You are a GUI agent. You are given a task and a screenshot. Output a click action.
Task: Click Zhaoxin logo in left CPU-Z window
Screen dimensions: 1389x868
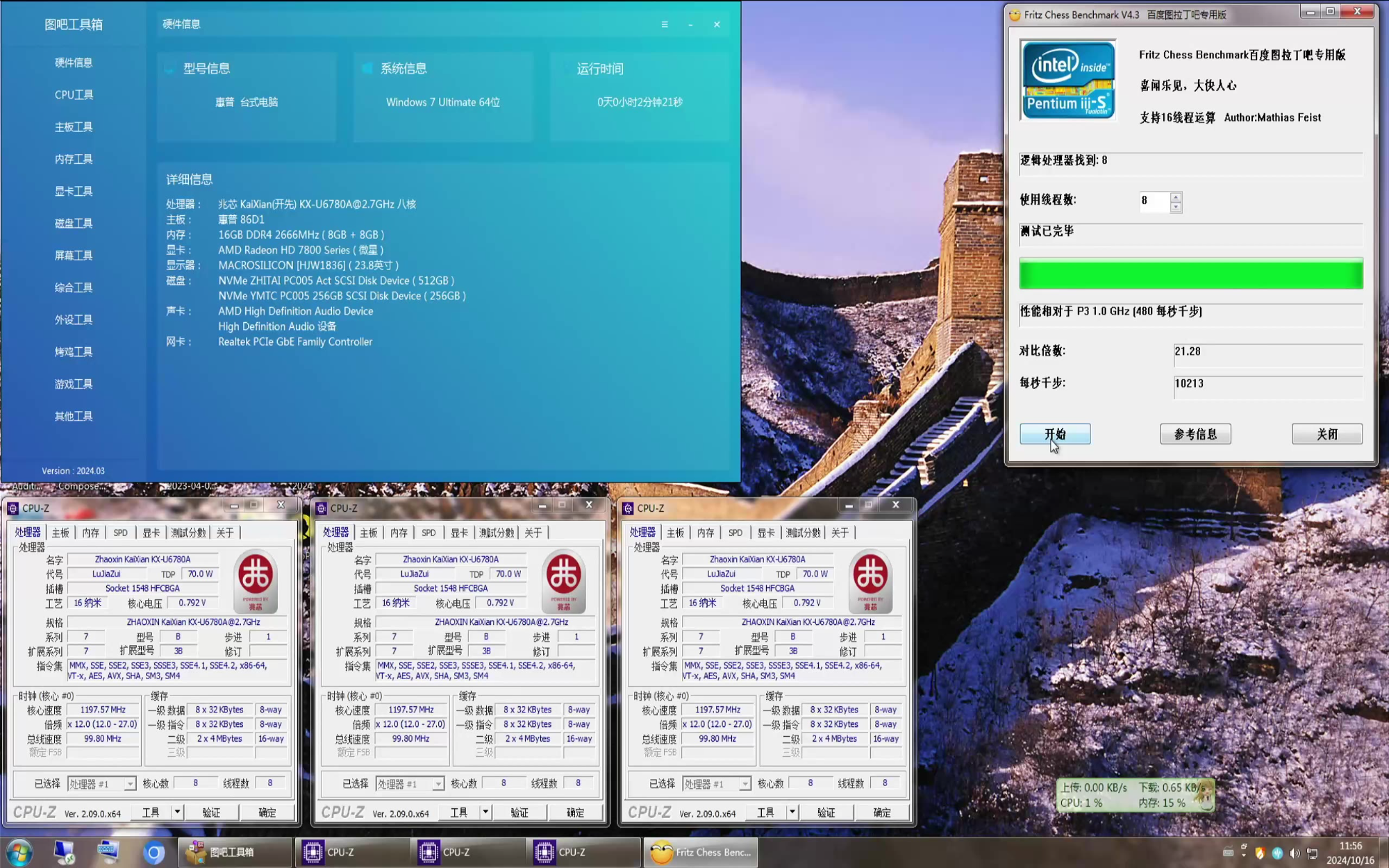(x=256, y=581)
